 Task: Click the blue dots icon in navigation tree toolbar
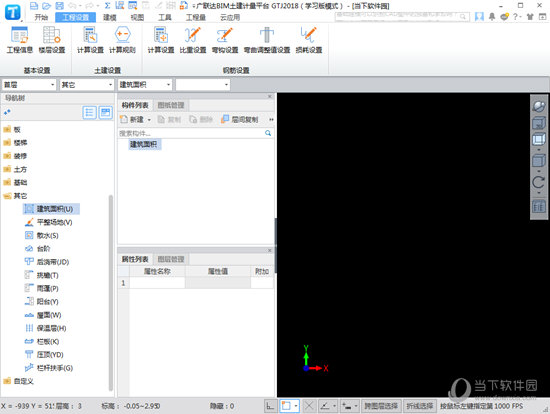tap(7, 112)
